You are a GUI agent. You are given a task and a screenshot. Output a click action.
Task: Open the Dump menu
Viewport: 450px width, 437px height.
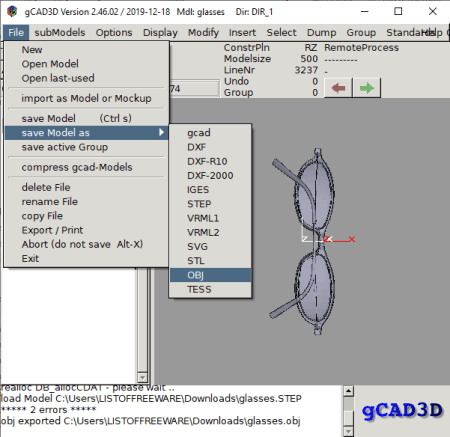[x=321, y=33]
